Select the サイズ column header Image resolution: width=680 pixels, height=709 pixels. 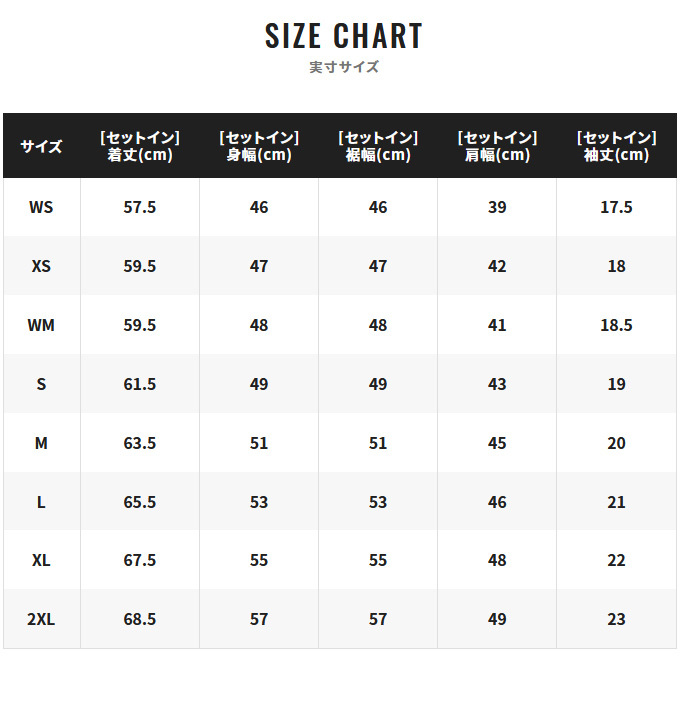[41, 146]
